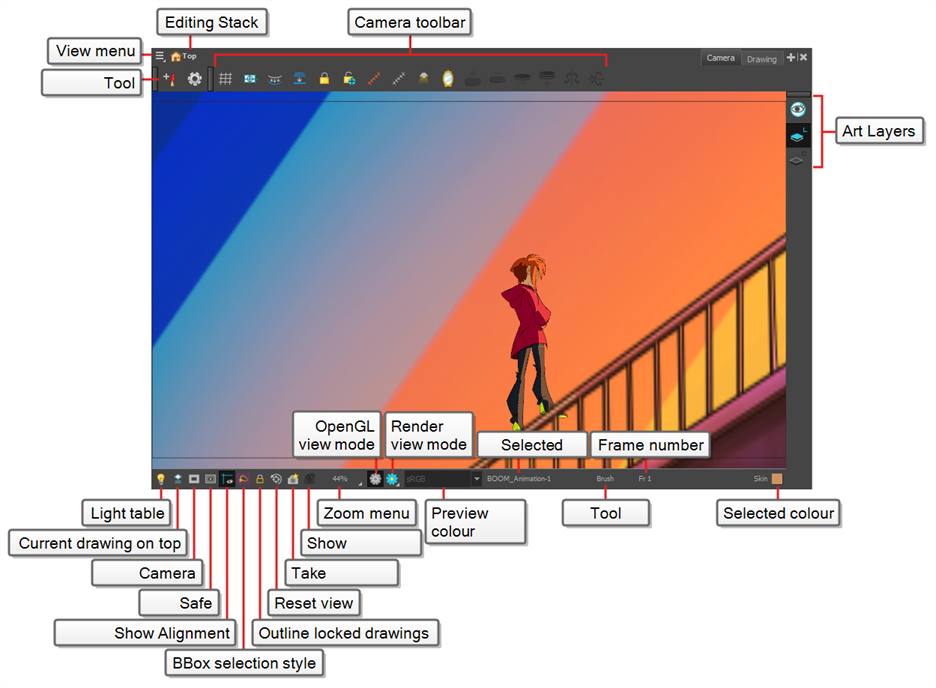936x688 pixels.
Task: Toggle the Safe area display
Action: point(210,479)
